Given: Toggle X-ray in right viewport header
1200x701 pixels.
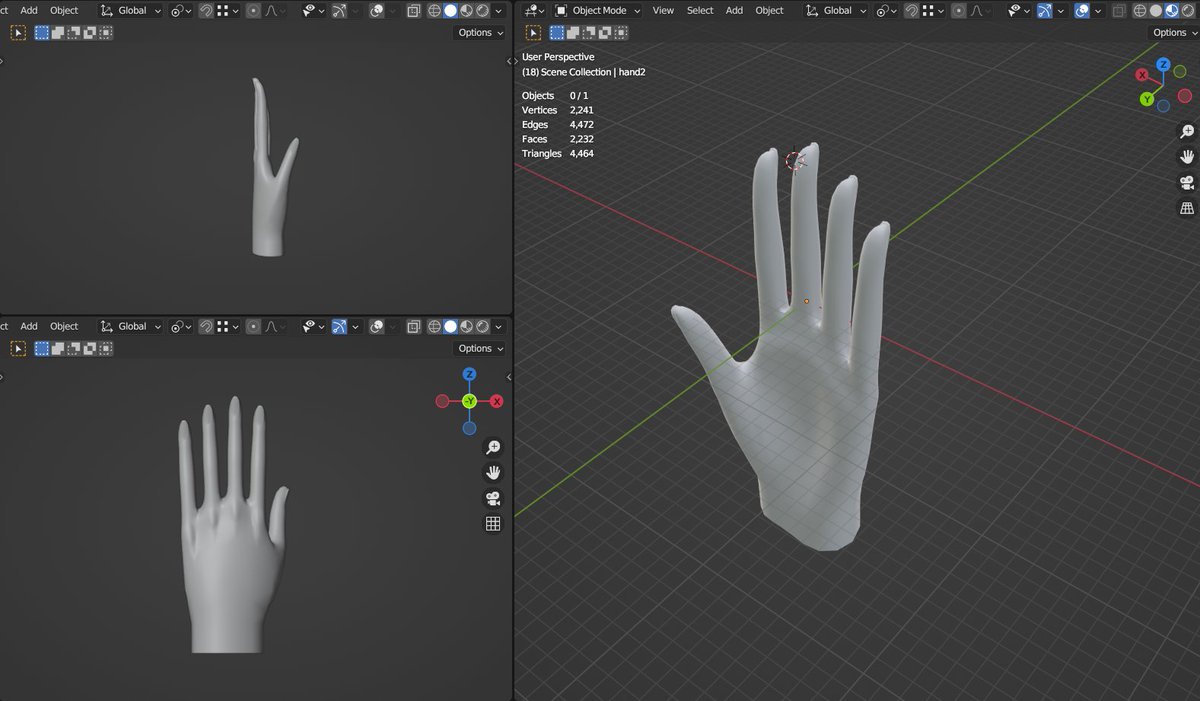Looking at the screenshot, I should click(1118, 10).
